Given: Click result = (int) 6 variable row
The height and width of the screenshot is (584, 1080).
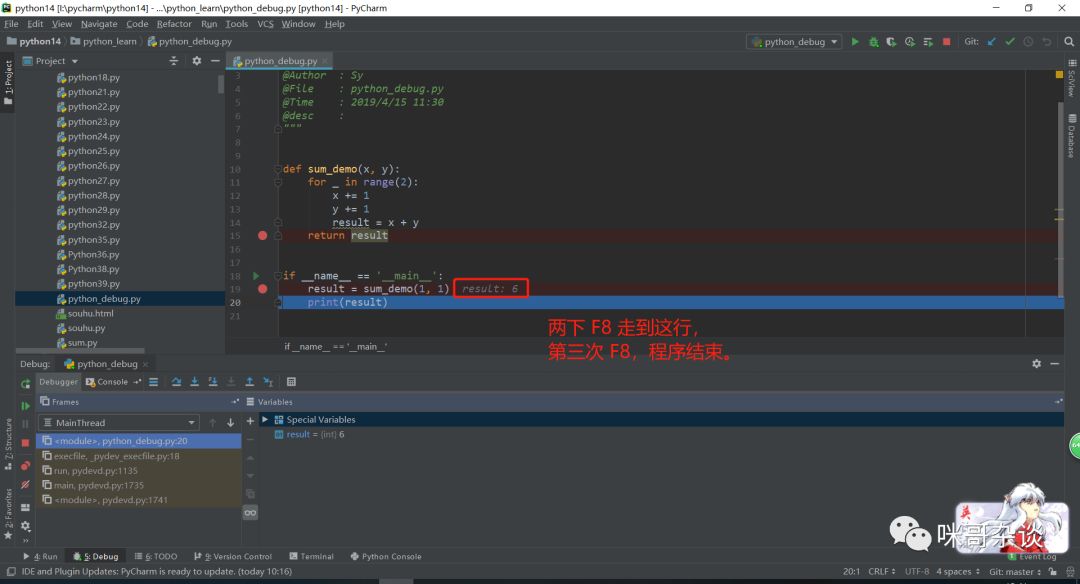Looking at the screenshot, I should (x=309, y=435).
